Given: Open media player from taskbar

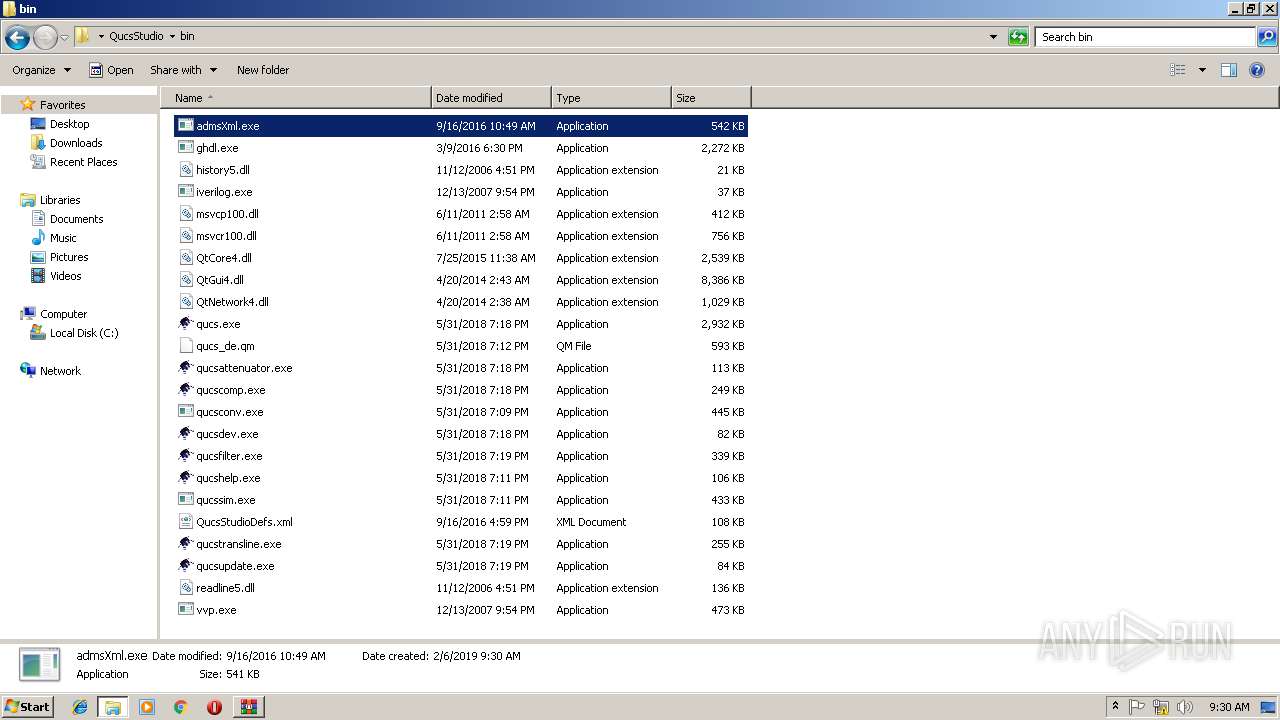Looking at the screenshot, I should click(x=147, y=707).
